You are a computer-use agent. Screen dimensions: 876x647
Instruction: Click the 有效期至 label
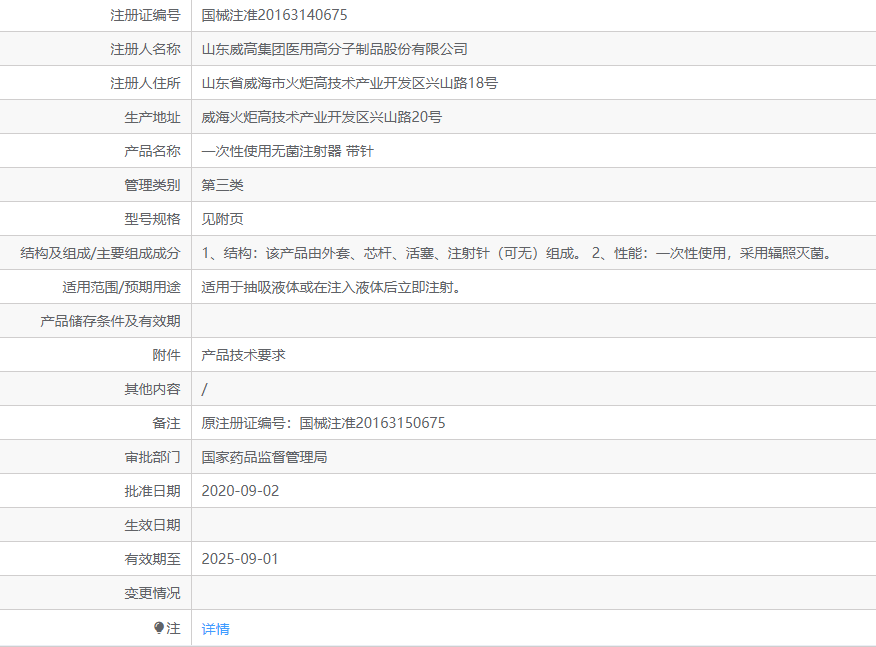[x=152, y=559]
